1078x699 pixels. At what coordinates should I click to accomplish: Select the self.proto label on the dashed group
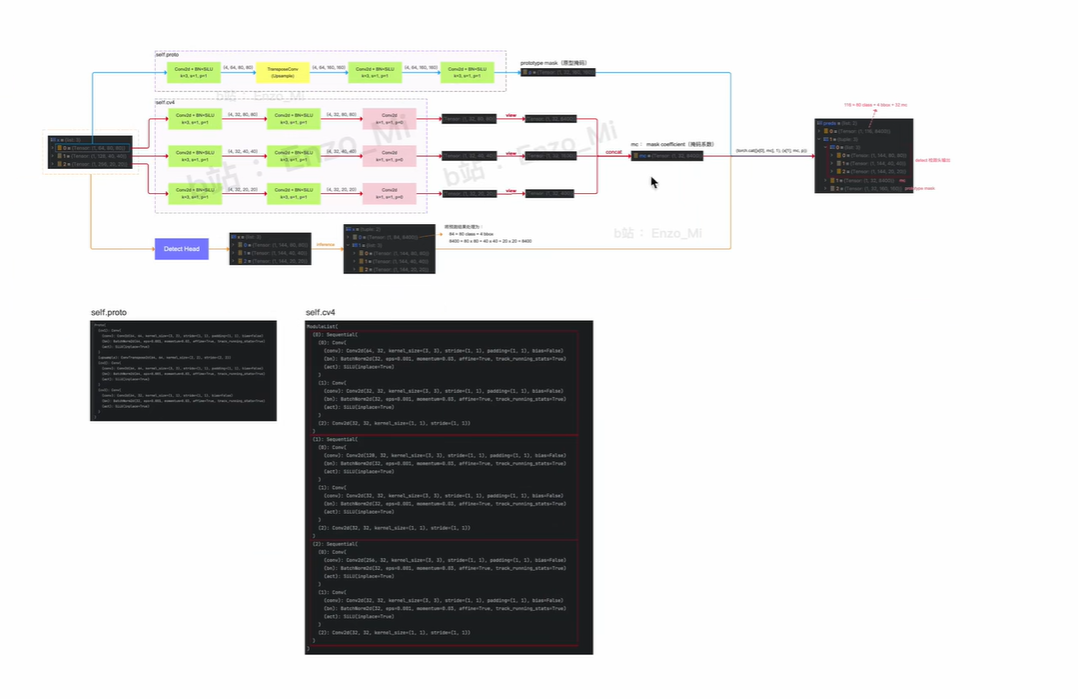click(x=167, y=54)
